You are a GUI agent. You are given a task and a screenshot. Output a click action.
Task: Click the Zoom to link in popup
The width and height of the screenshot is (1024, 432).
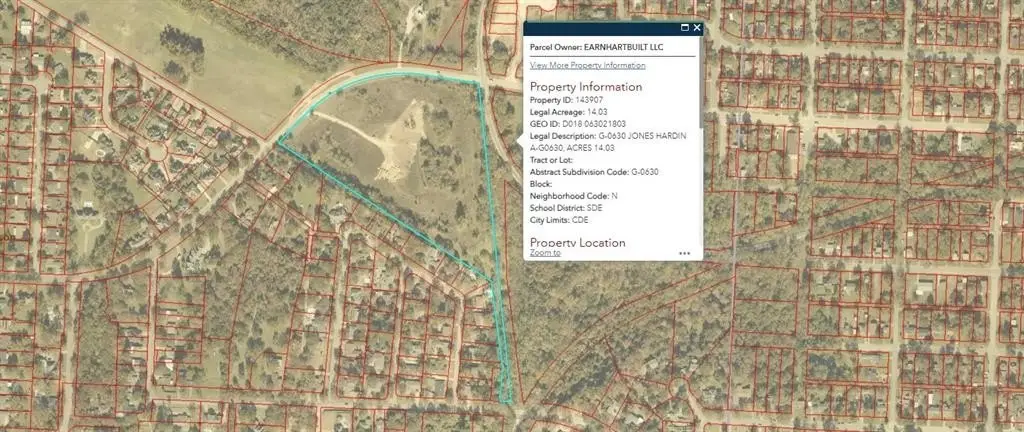coord(545,253)
